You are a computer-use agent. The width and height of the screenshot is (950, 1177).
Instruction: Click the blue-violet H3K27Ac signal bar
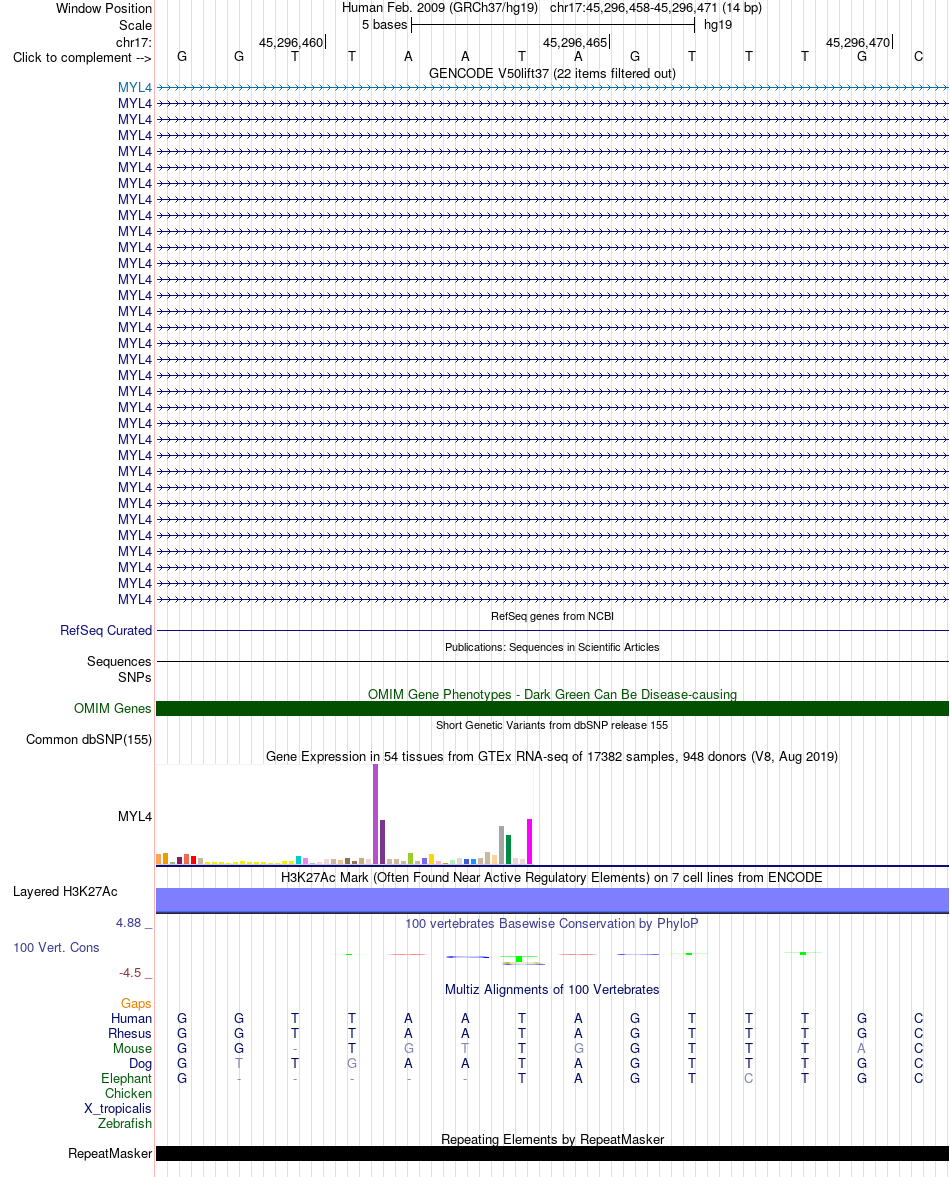point(552,900)
